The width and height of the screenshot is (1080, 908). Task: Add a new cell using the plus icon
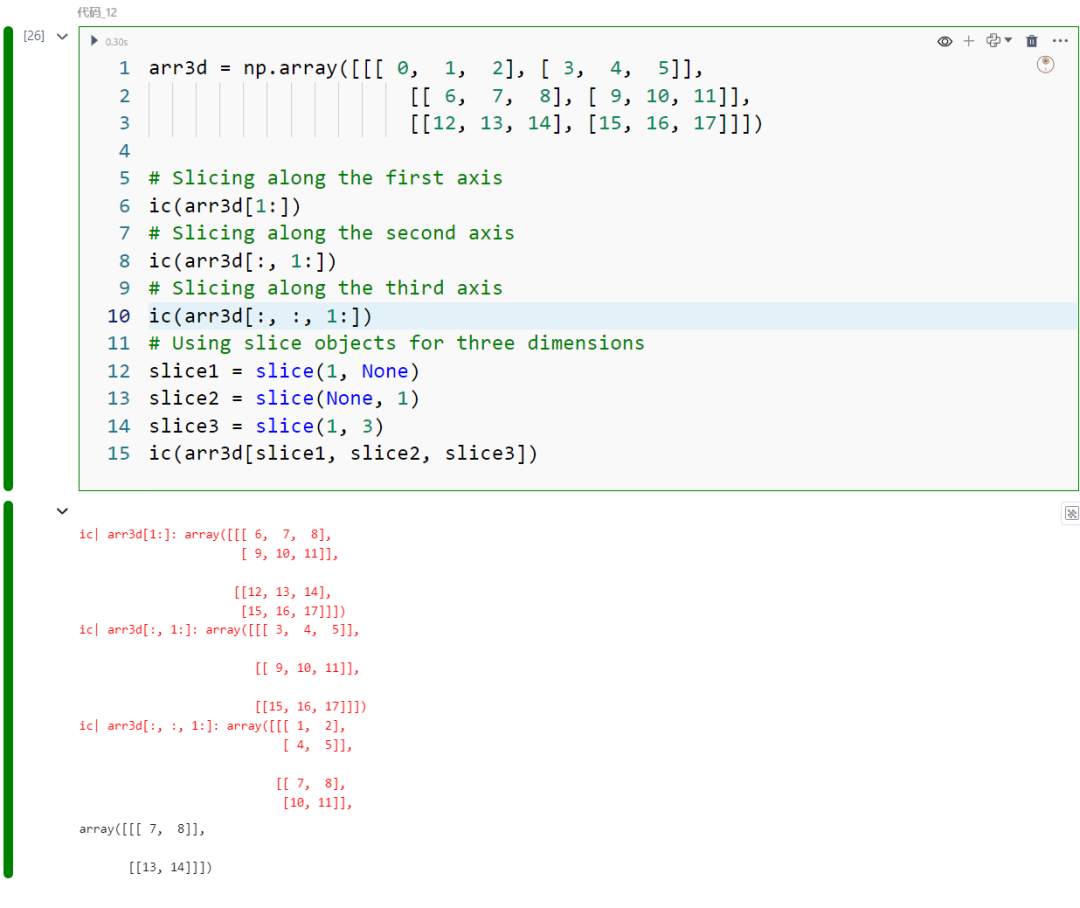coord(969,41)
